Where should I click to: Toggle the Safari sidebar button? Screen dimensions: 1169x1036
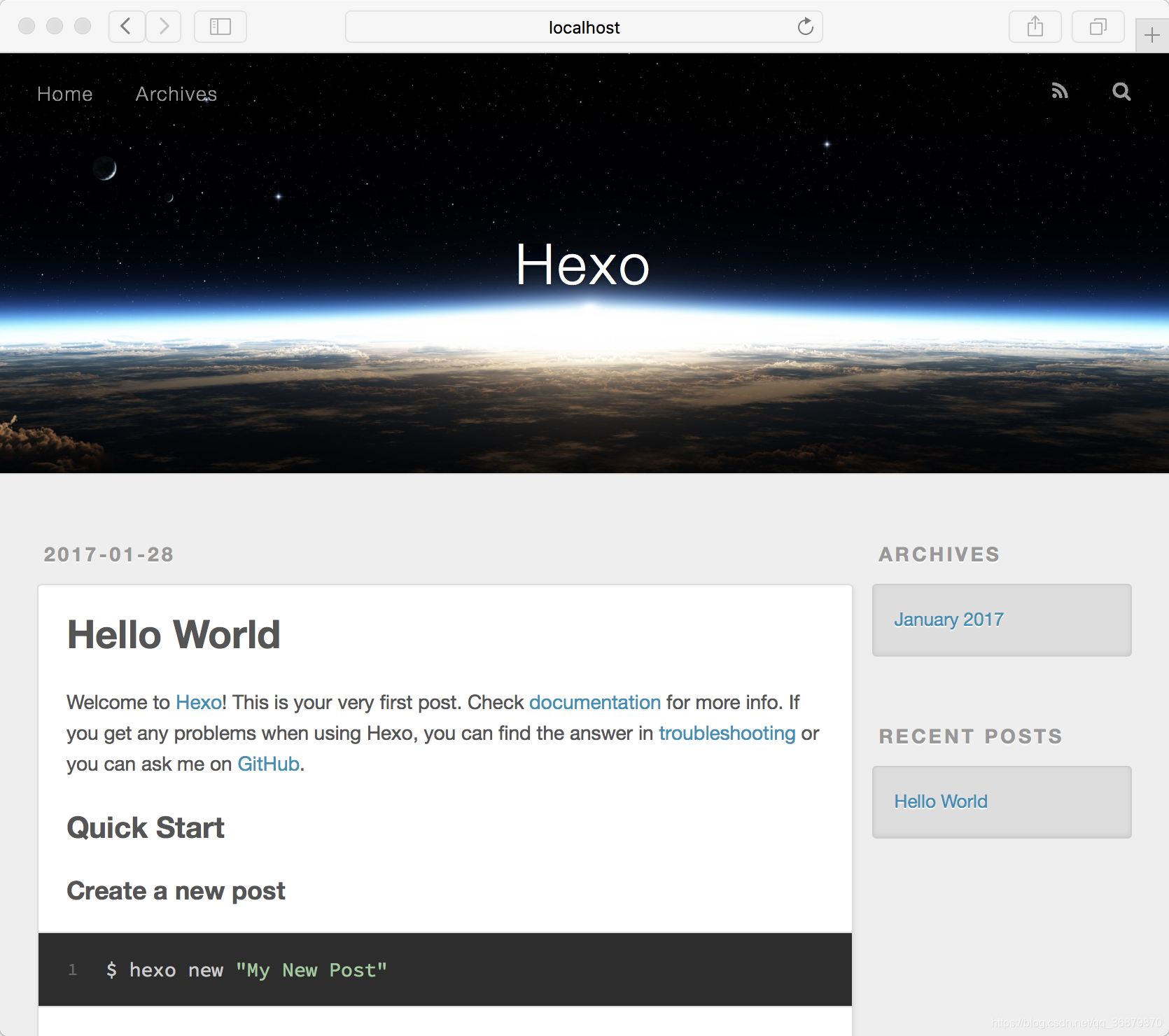[220, 27]
